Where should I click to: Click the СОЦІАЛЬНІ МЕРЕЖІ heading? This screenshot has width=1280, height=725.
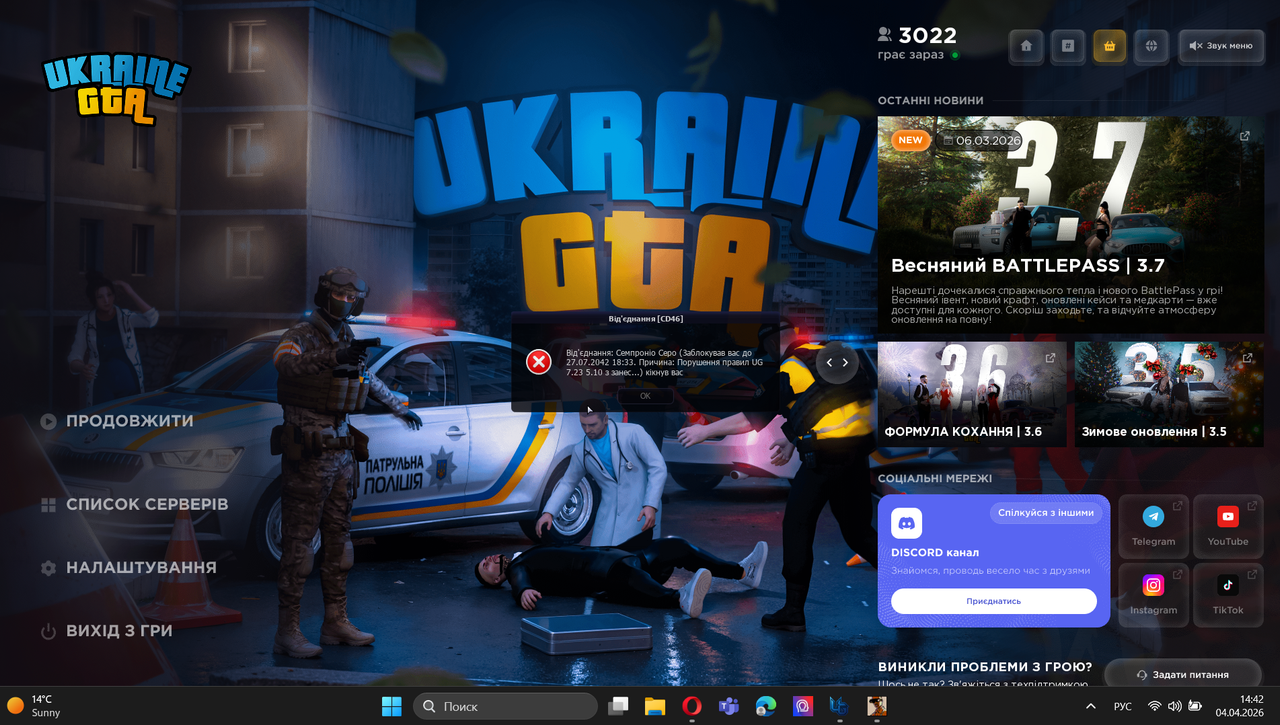pyautogui.click(x=934, y=479)
